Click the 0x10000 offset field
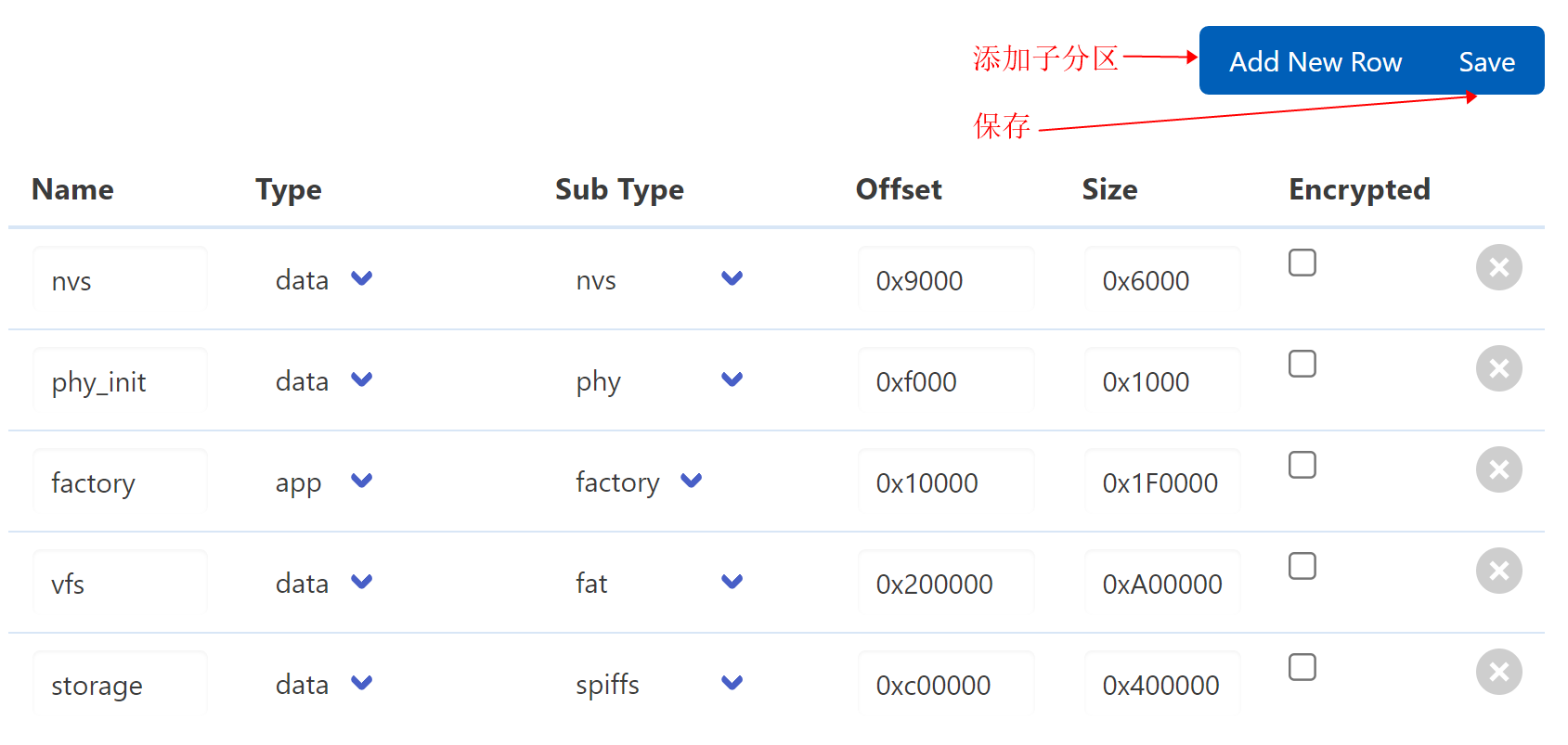 tap(945, 482)
